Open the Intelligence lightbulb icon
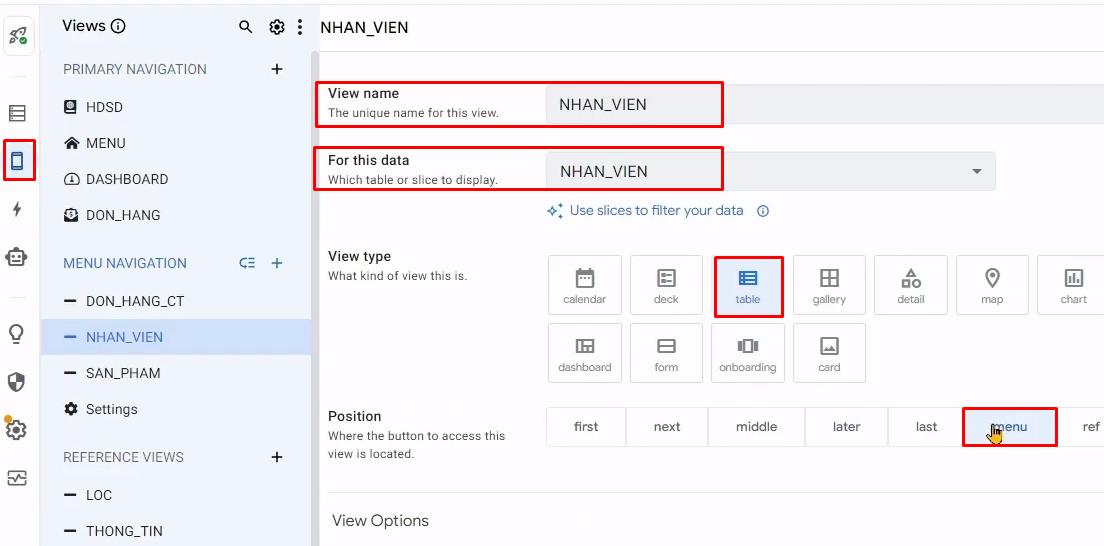This screenshot has width=1104, height=546. point(17,334)
